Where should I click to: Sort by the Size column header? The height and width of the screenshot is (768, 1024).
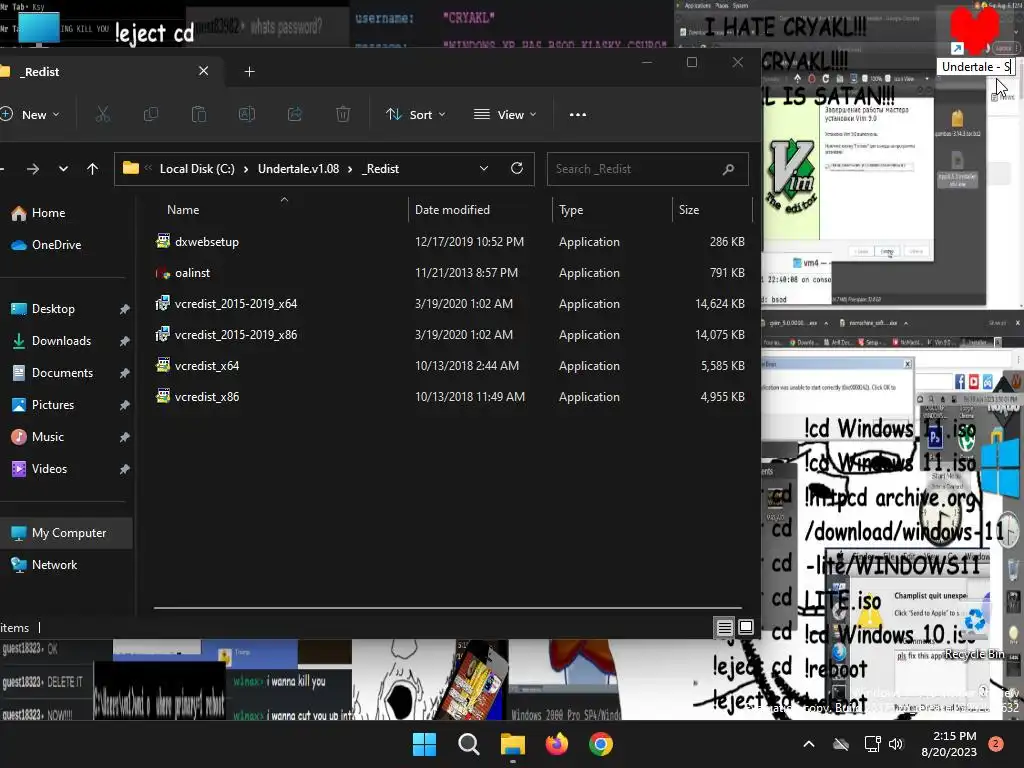tap(689, 210)
